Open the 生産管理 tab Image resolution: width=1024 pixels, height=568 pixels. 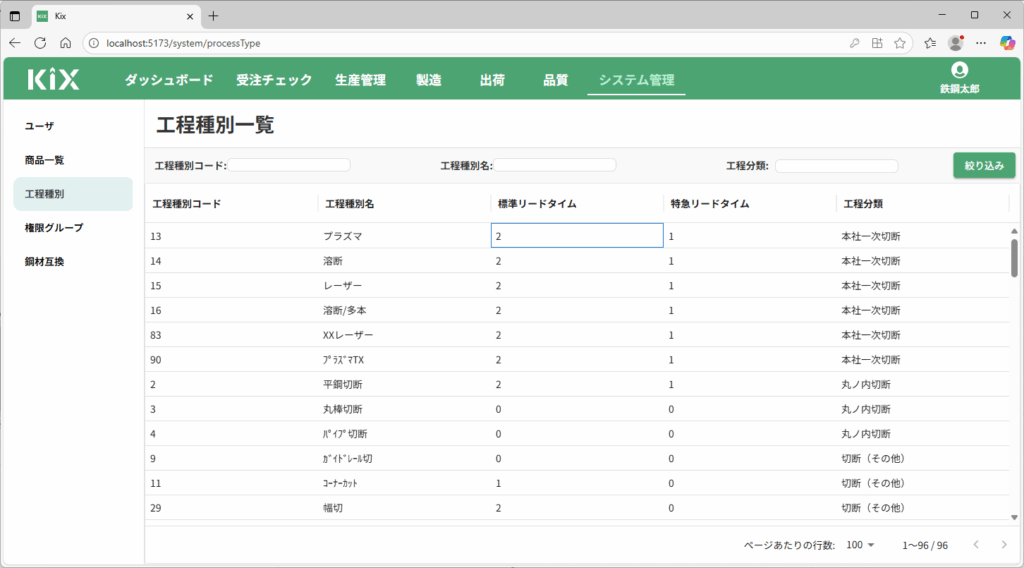coord(360,80)
